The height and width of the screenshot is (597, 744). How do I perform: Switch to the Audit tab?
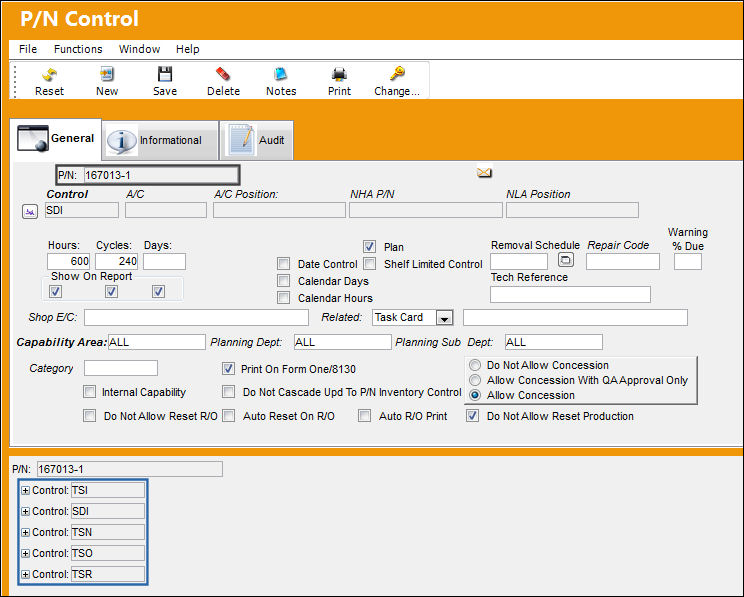257,140
